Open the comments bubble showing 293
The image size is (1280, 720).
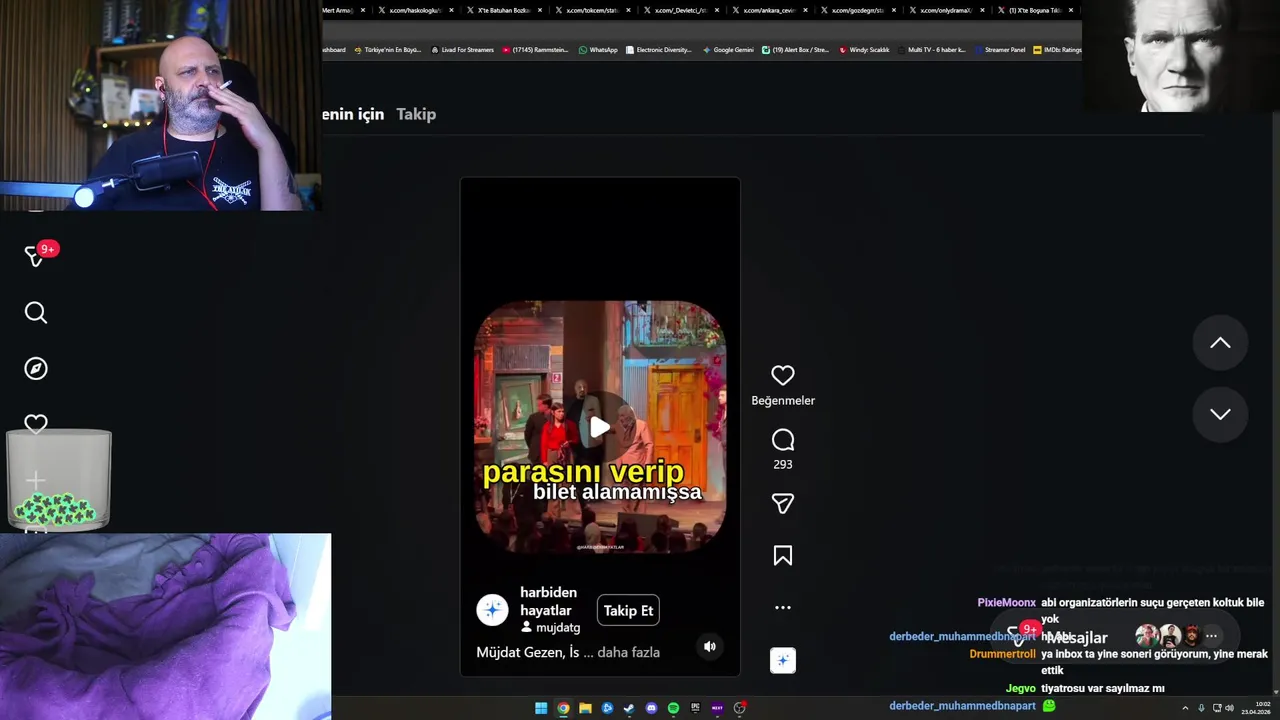[x=783, y=440]
